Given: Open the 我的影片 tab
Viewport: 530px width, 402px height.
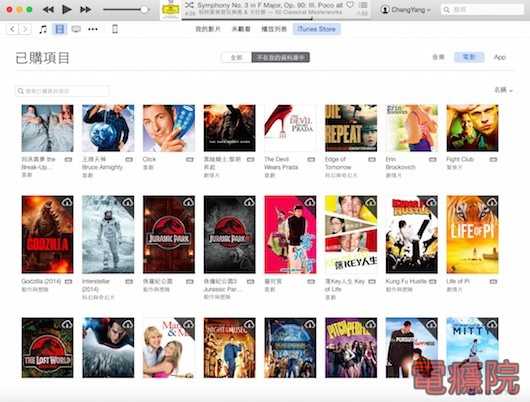Looking at the screenshot, I should pos(208,29).
